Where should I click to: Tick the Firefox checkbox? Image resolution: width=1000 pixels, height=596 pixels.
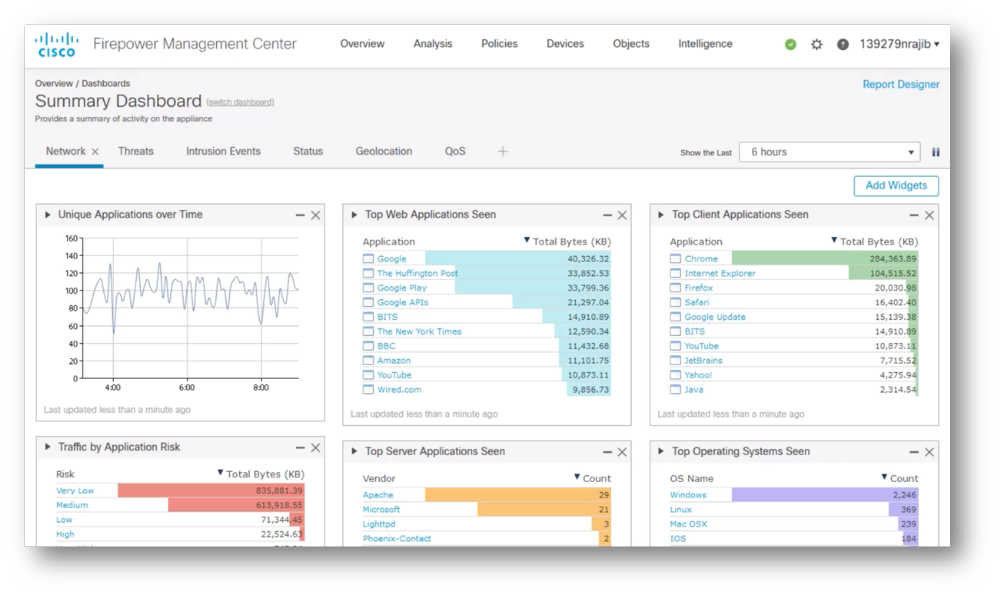point(675,288)
